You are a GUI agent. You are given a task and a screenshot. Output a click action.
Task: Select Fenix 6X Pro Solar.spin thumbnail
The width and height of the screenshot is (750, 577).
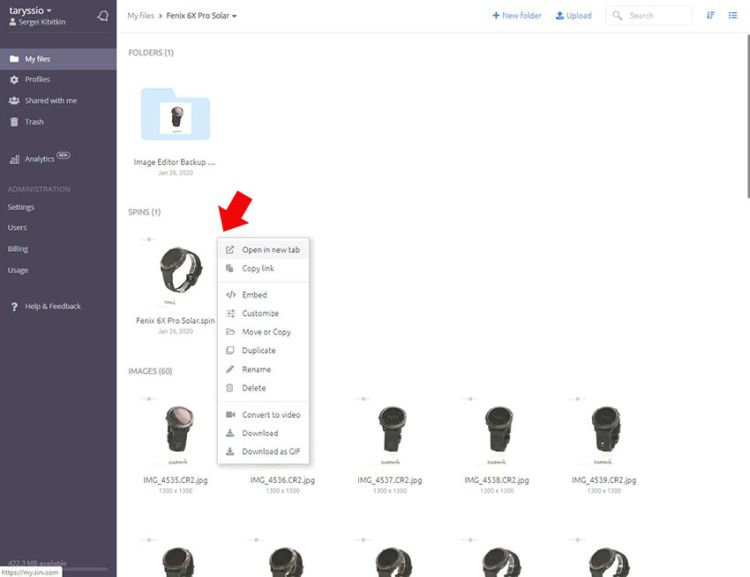point(181,272)
